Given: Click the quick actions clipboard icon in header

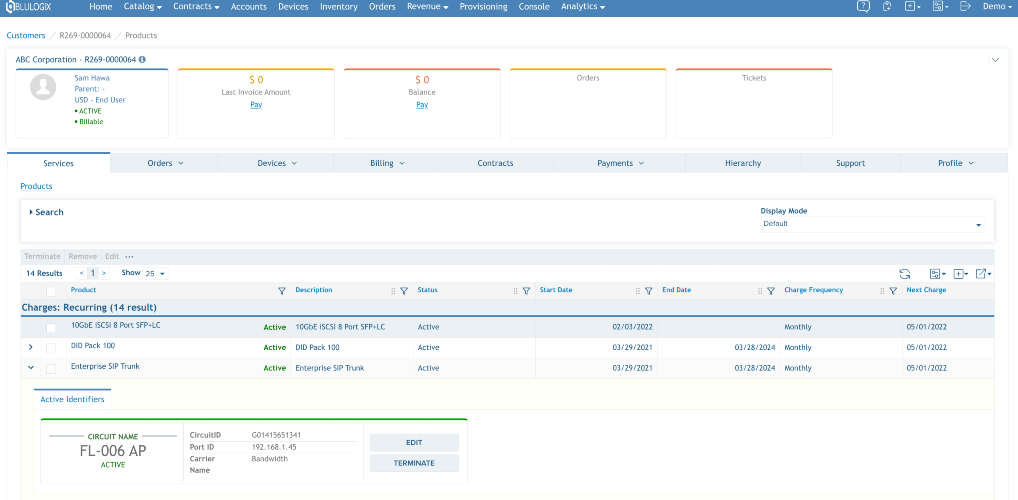Looking at the screenshot, I should click(x=887, y=6).
